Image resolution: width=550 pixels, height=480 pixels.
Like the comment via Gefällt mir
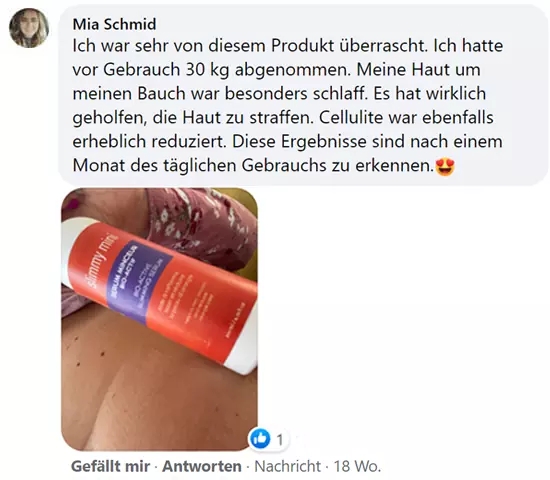point(111,466)
